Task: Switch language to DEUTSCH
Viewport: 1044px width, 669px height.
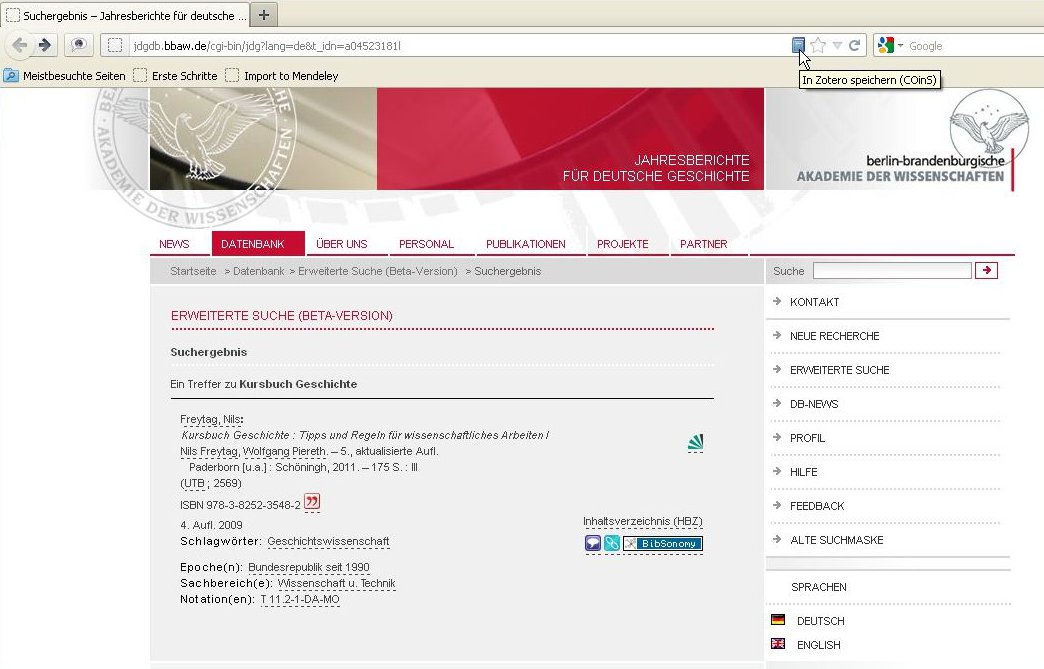Action: click(820, 621)
